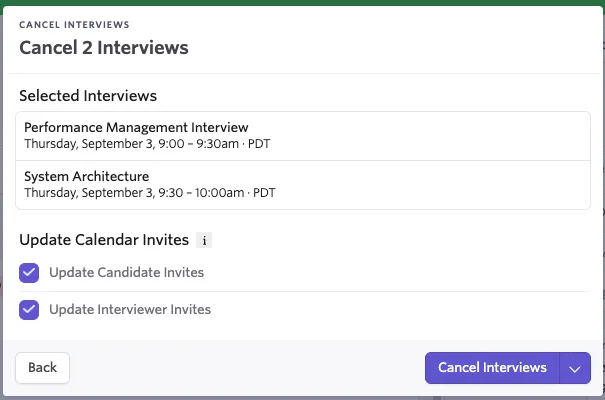Click the 'Selected Interviews' section title
605x400 pixels.
tap(88, 96)
